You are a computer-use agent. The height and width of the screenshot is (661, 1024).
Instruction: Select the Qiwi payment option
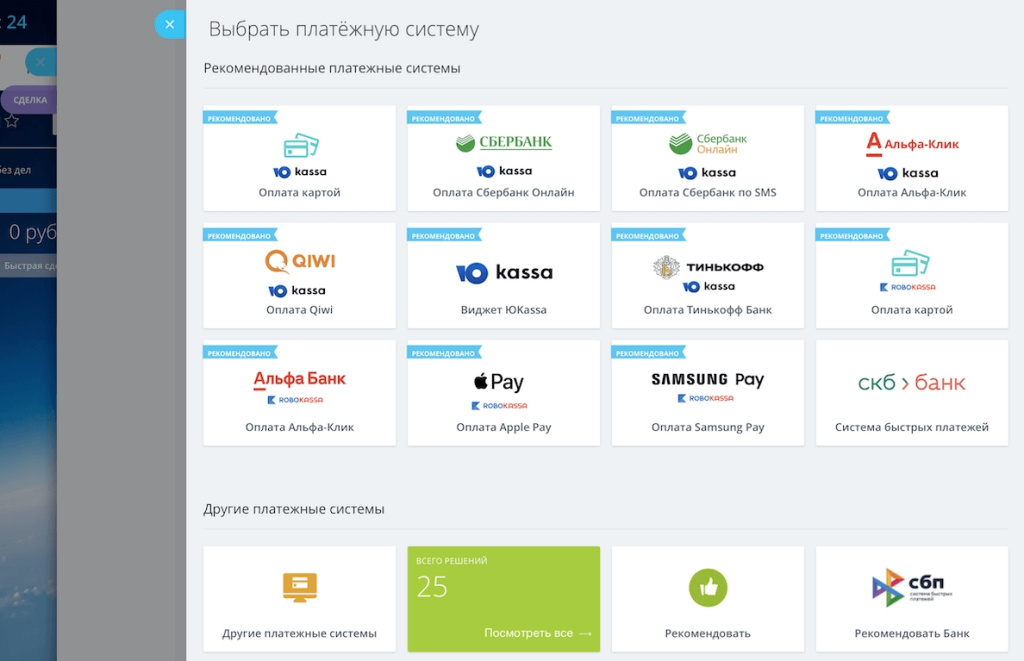299,276
